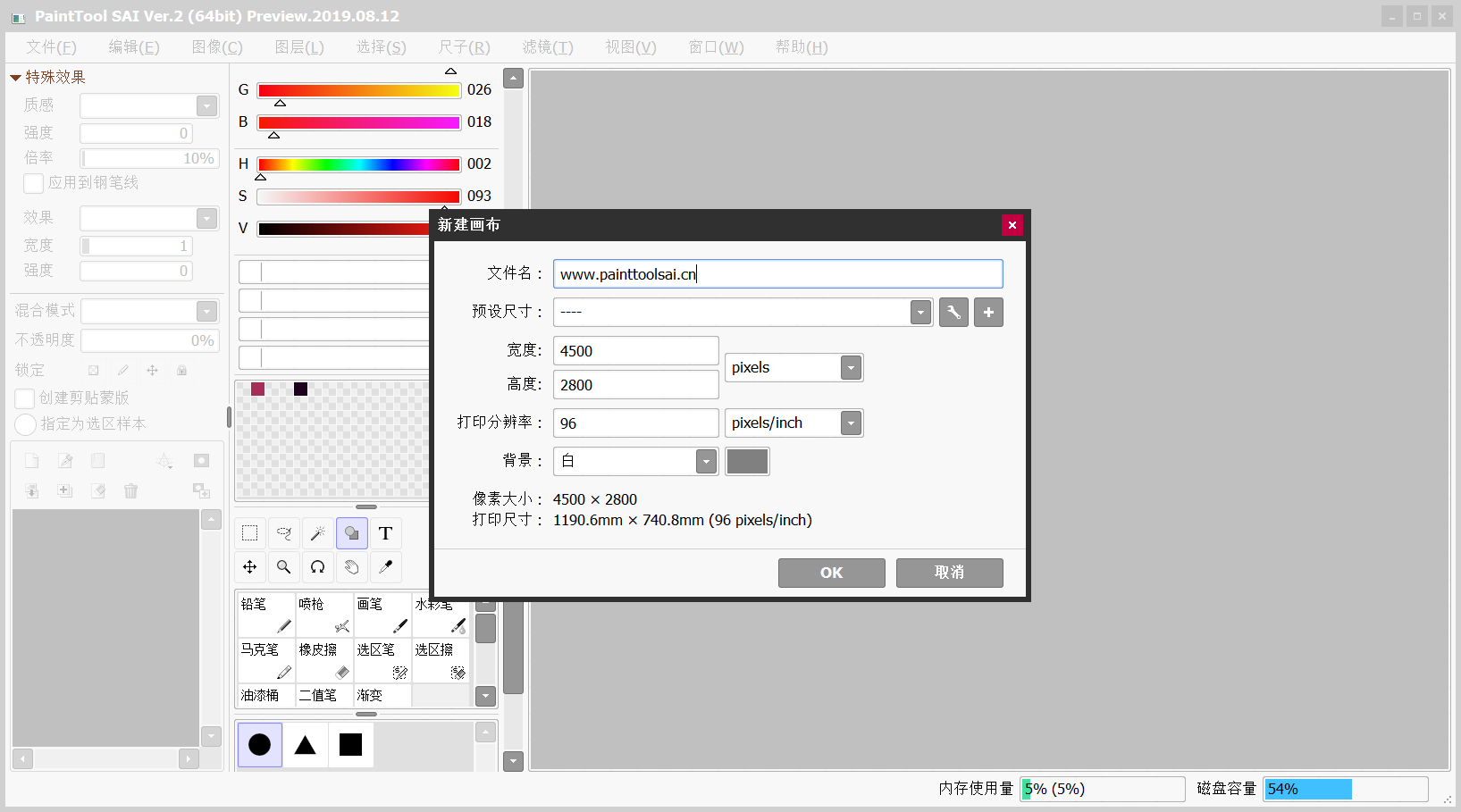
Task: Click the G color slider
Action: point(359,90)
